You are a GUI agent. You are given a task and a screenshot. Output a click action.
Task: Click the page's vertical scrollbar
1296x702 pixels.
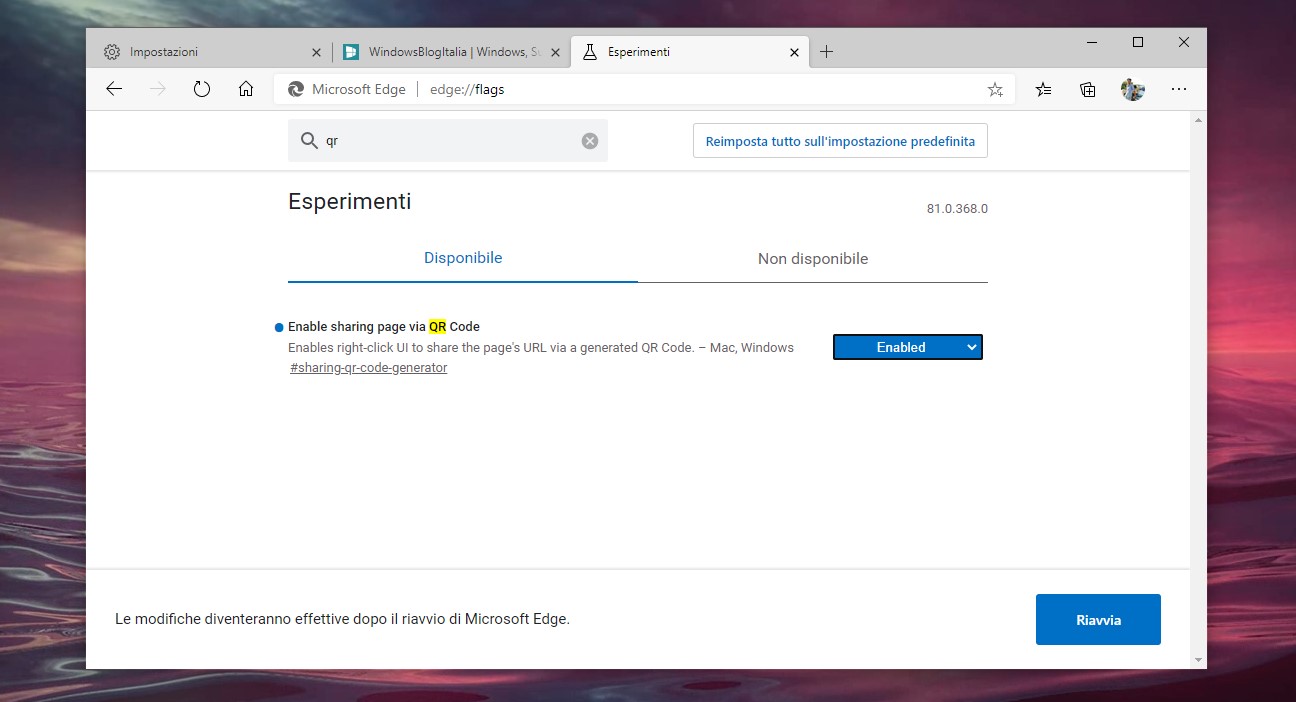pyautogui.click(x=1199, y=389)
